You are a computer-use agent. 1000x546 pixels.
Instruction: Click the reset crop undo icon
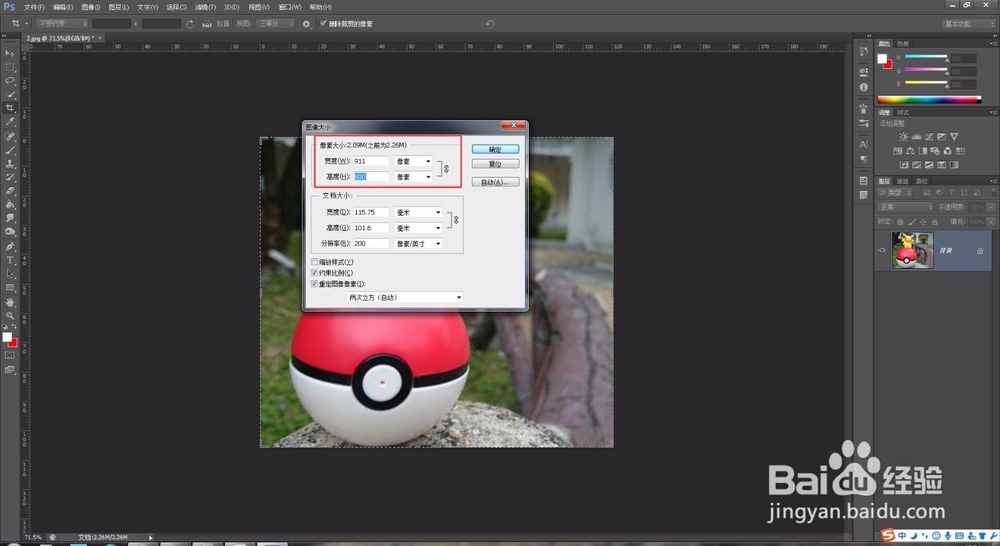click(490, 24)
